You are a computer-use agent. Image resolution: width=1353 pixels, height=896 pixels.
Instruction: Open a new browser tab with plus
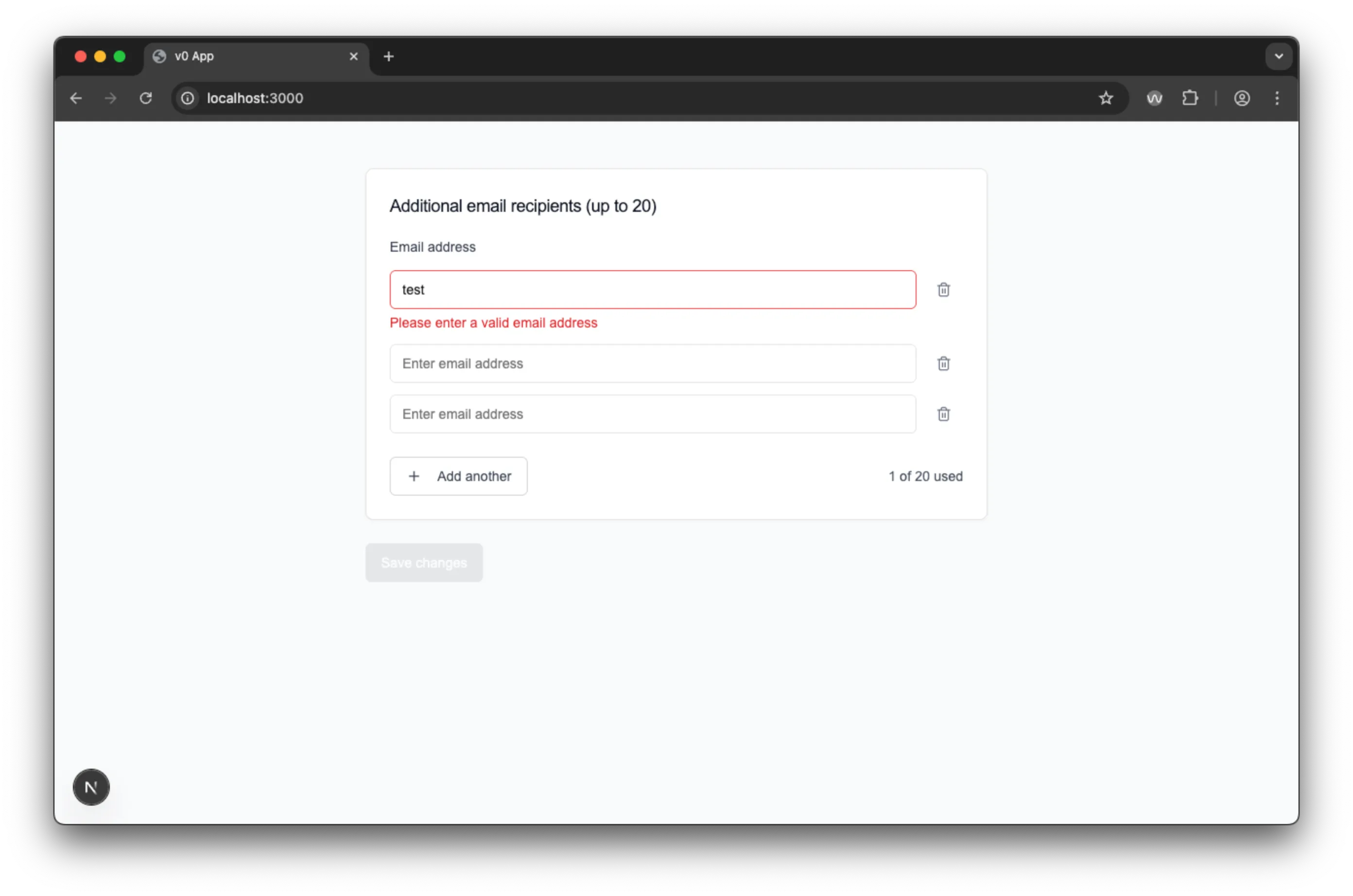point(388,56)
